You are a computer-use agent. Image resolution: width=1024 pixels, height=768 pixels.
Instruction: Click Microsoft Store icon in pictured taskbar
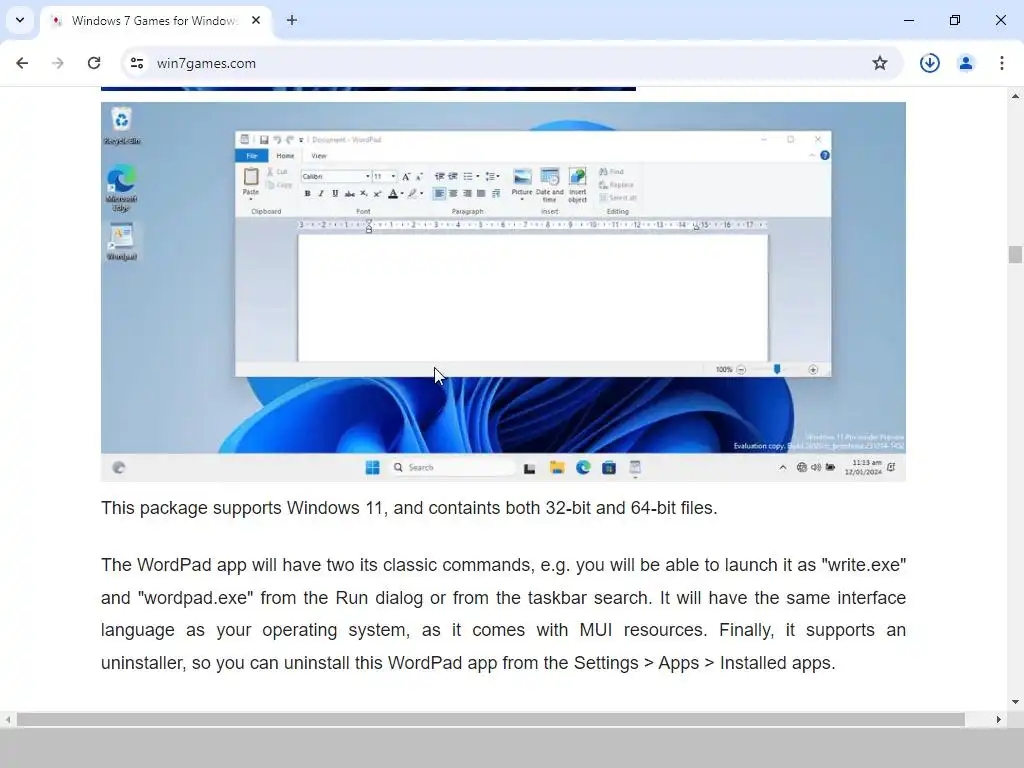(x=609, y=468)
